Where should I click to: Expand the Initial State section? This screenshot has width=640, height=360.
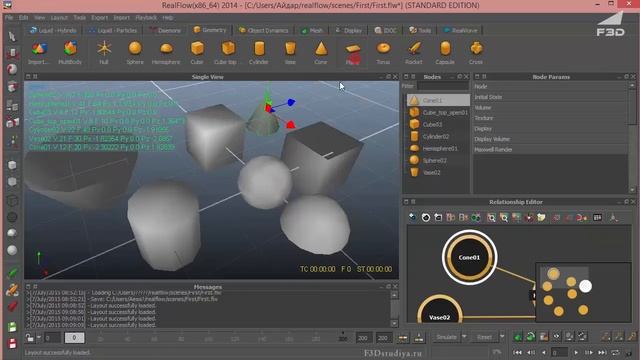point(550,97)
